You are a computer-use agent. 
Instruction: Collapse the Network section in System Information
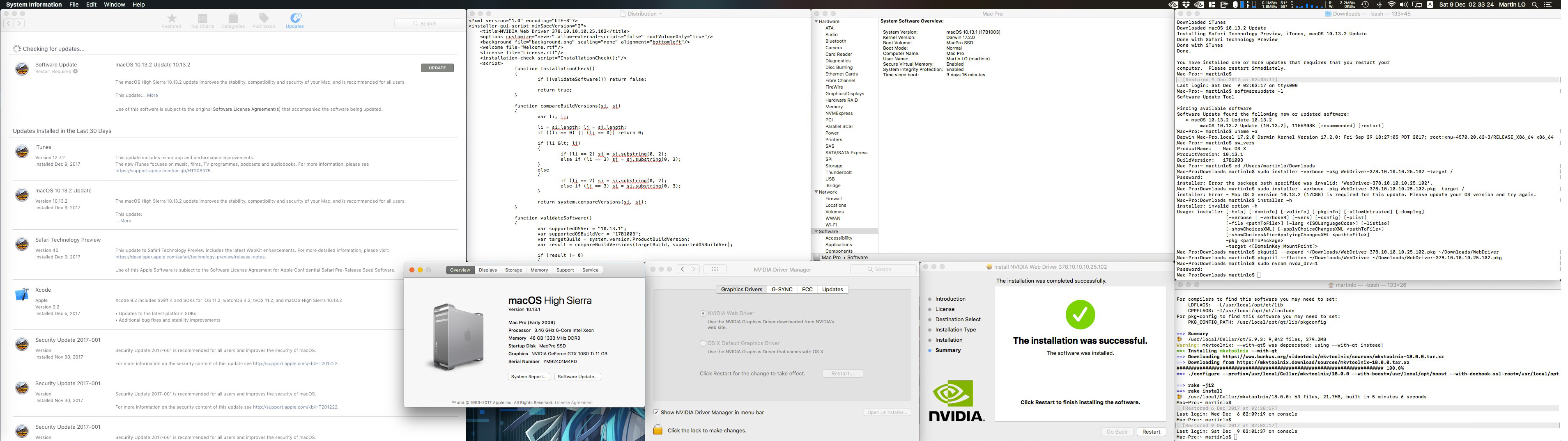pos(816,192)
